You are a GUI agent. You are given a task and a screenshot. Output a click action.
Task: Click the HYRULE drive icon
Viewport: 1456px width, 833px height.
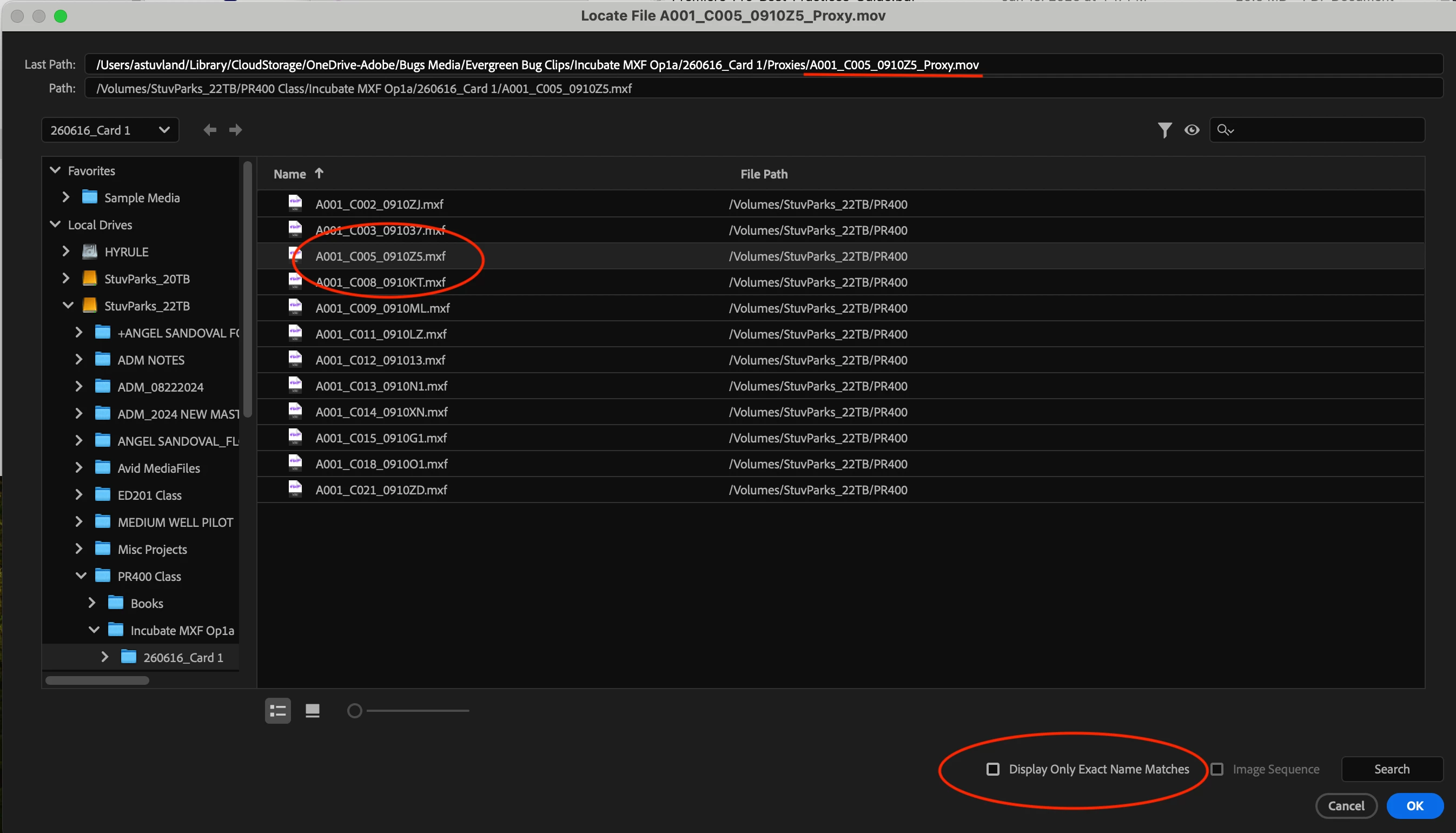(90, 251)
